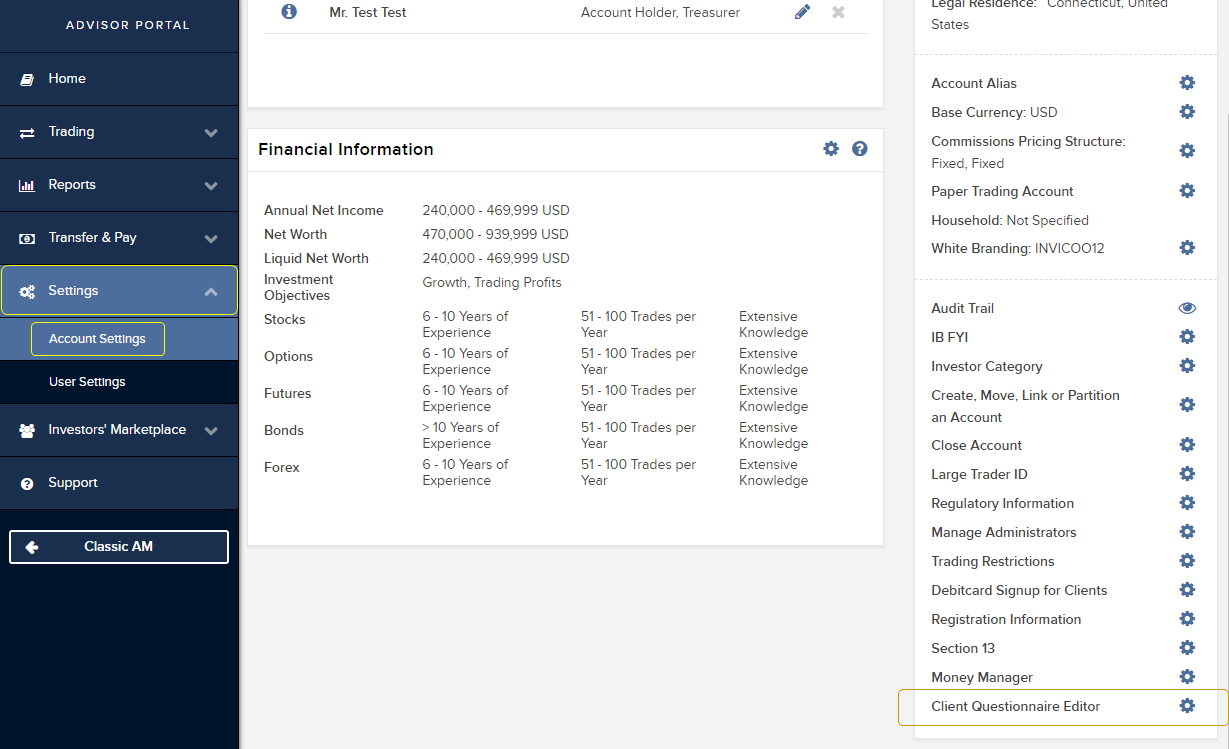
Task: View the Audit Trail via the eye icon
Action: (1187, 308)
